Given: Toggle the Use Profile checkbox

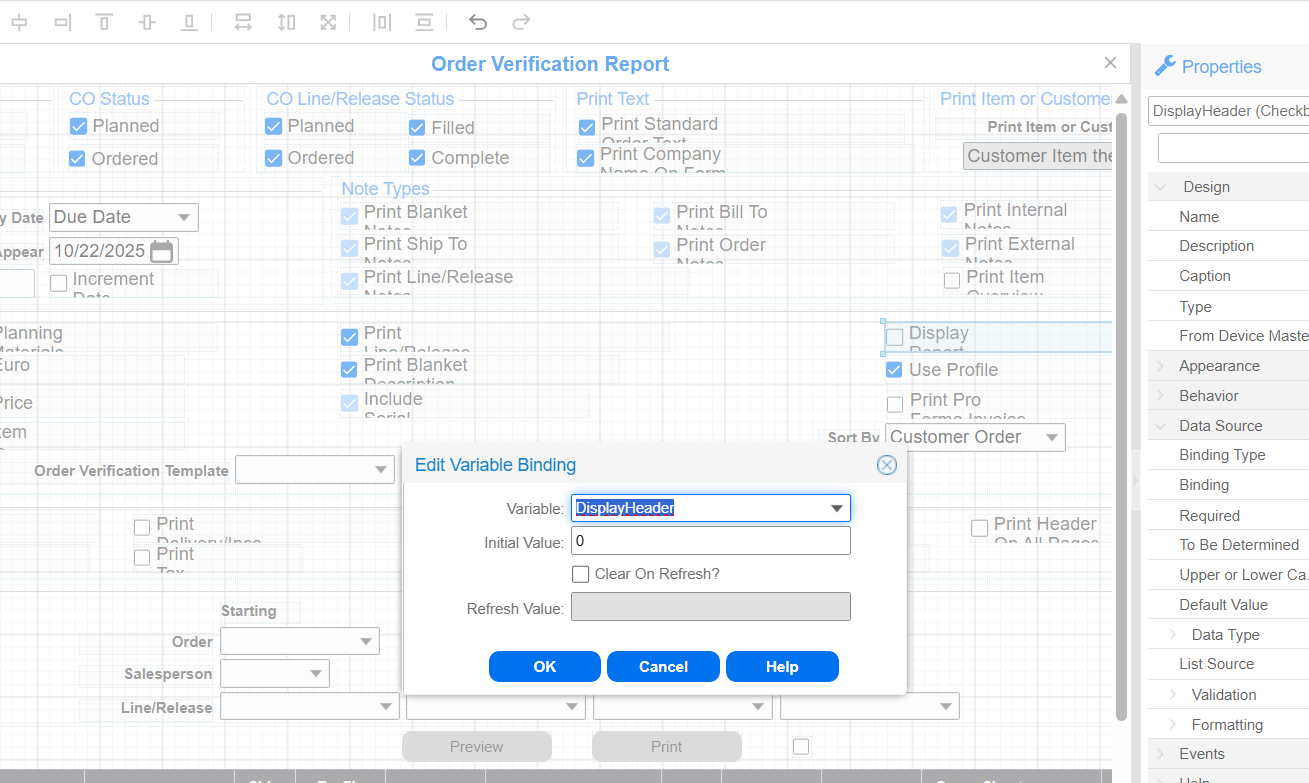Looking at the screenshot, I should pyautogui.click(x=894, y=370).
